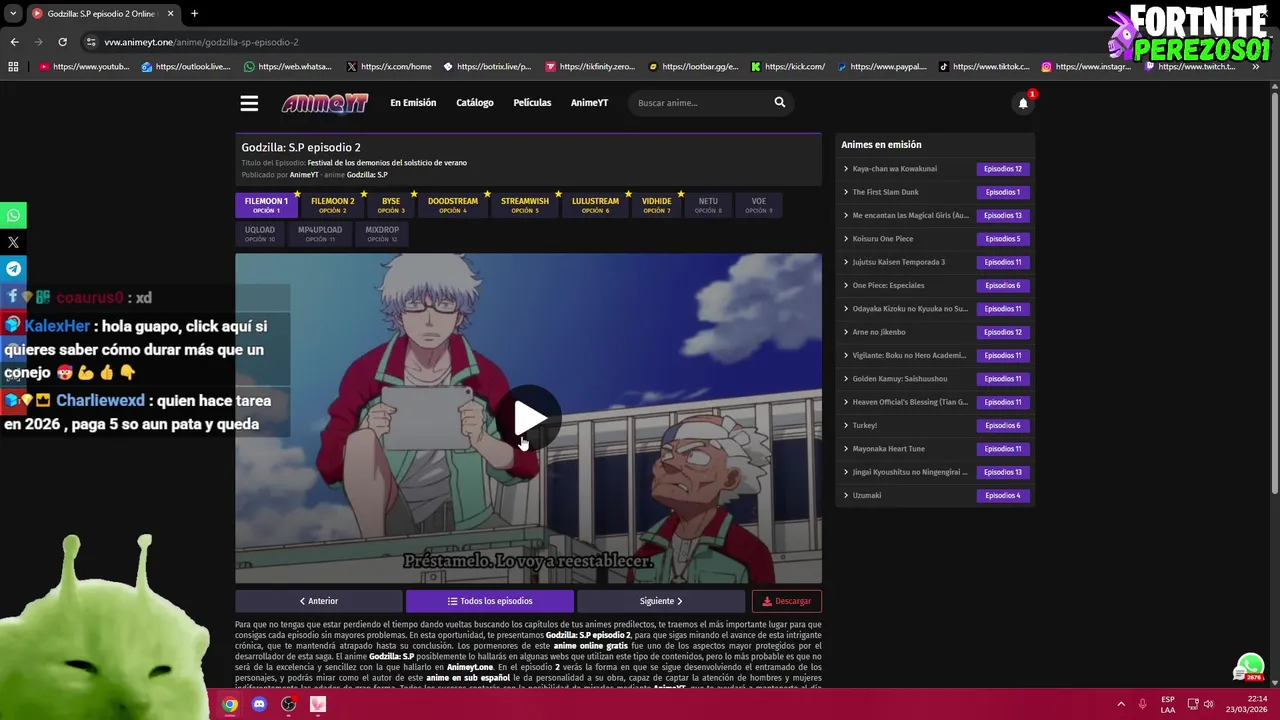Go back with the browser back arrow
1280x720 pixels.
(14, 42)
